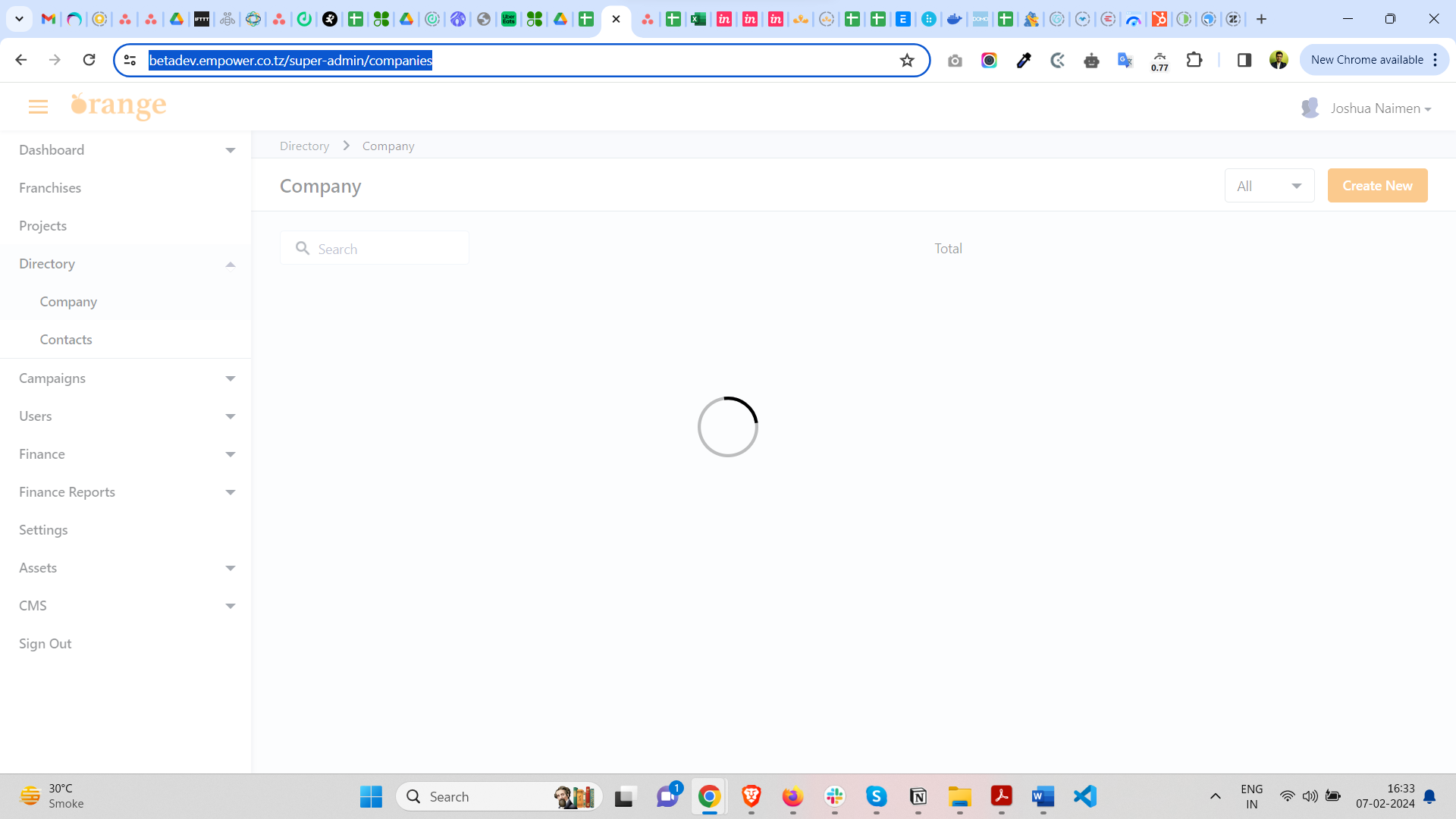
Task: Focus the company Search field
Action: click(387, 249)
